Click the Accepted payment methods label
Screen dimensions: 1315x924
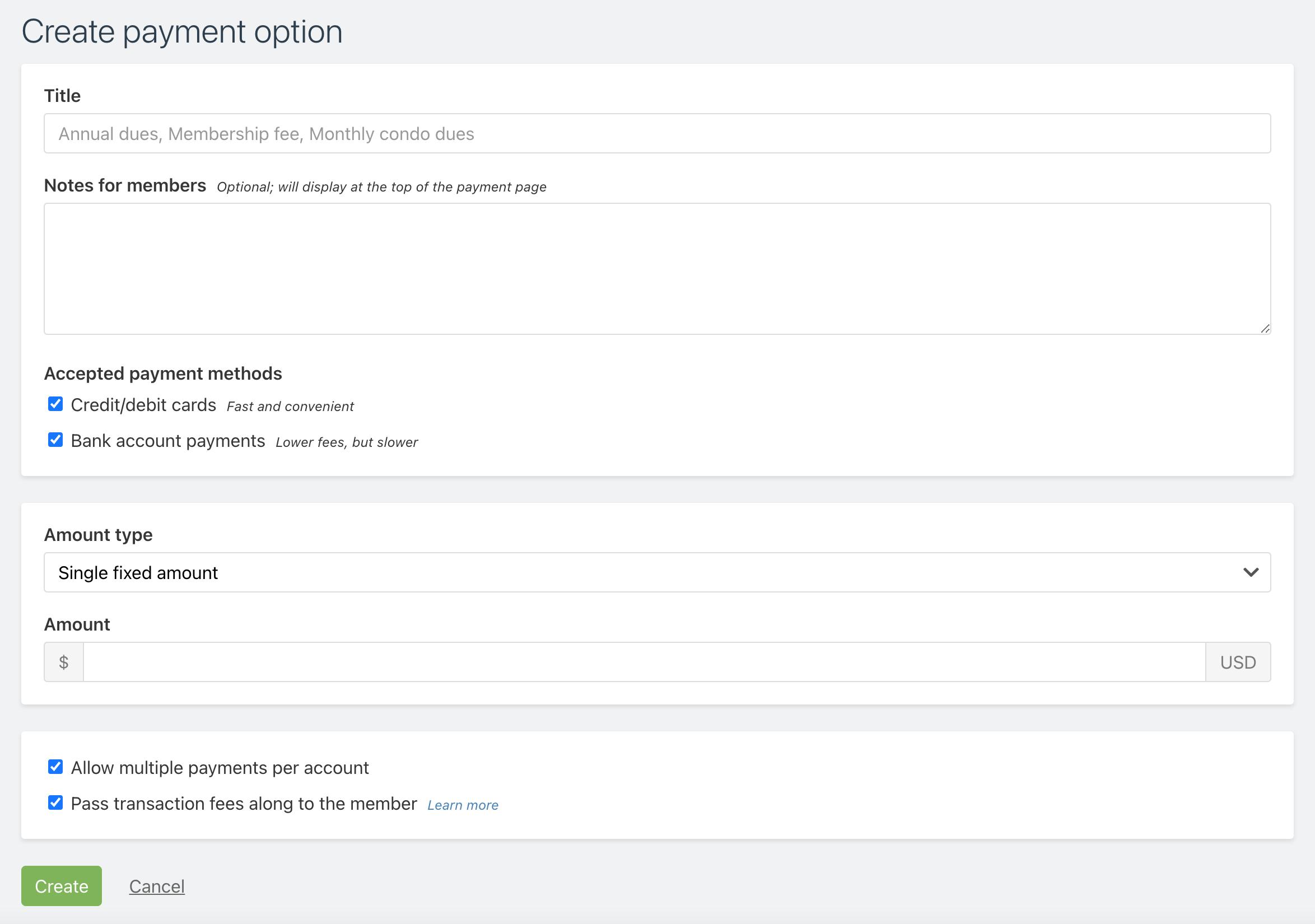point(163,373)
